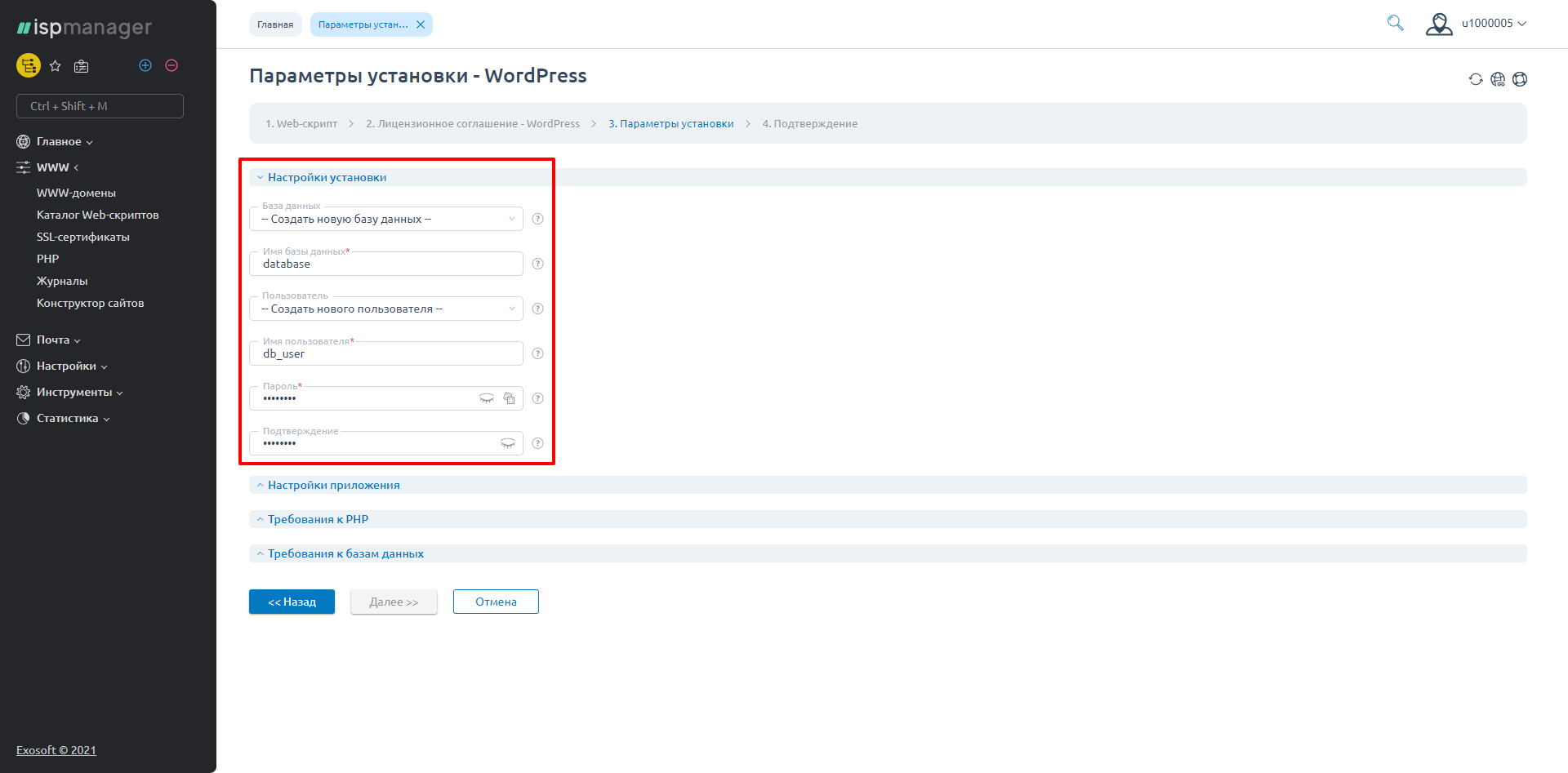Expand all menu sections with plus icon
The height and width of the screenshot is (773, 1568).
(x=145, y=65)
